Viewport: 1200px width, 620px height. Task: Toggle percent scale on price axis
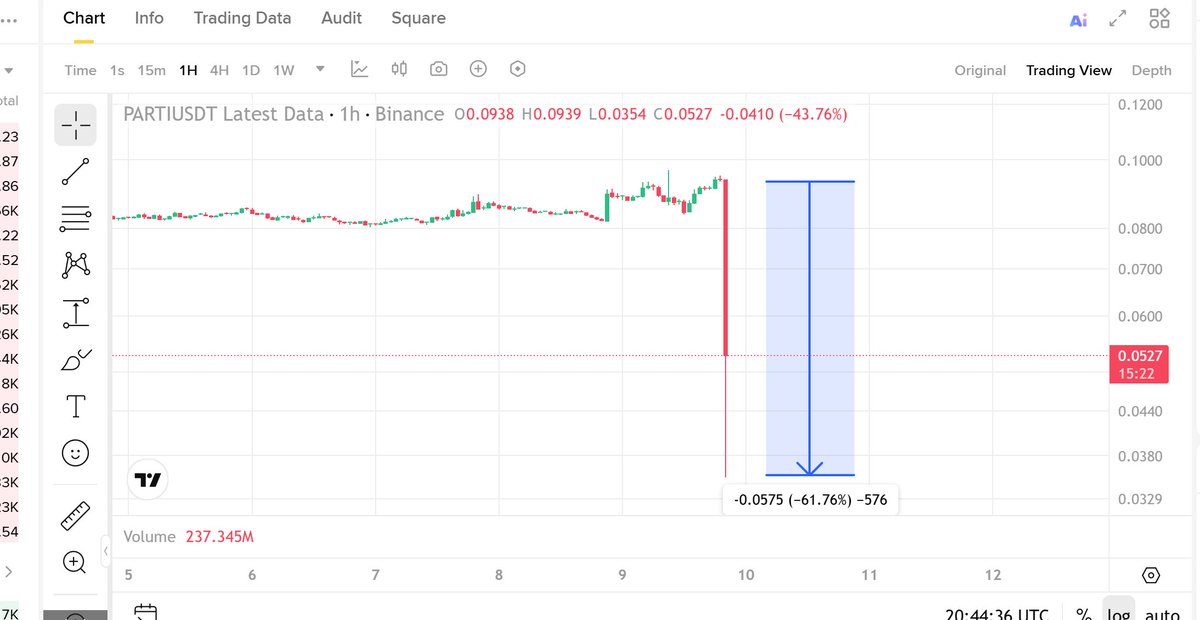1084,615
